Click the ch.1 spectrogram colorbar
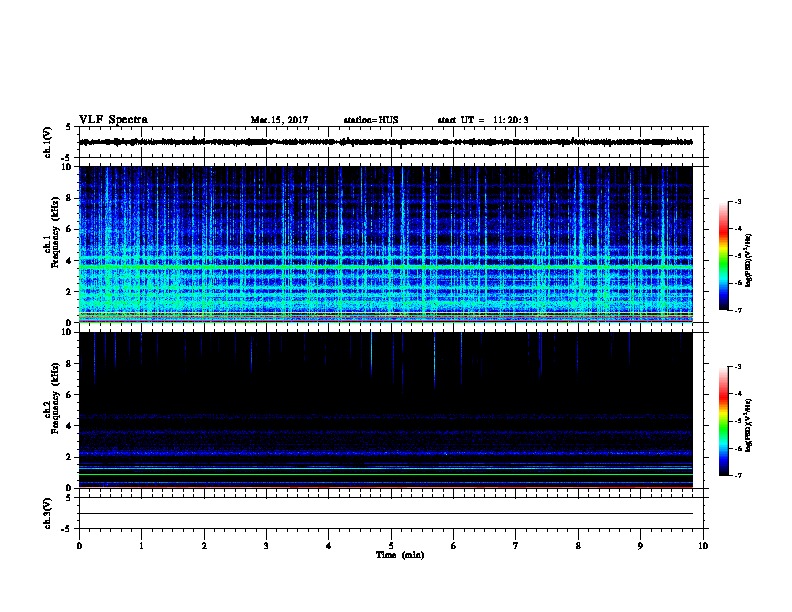This screenshot has height=612, width=792. [x=724, y=256]
